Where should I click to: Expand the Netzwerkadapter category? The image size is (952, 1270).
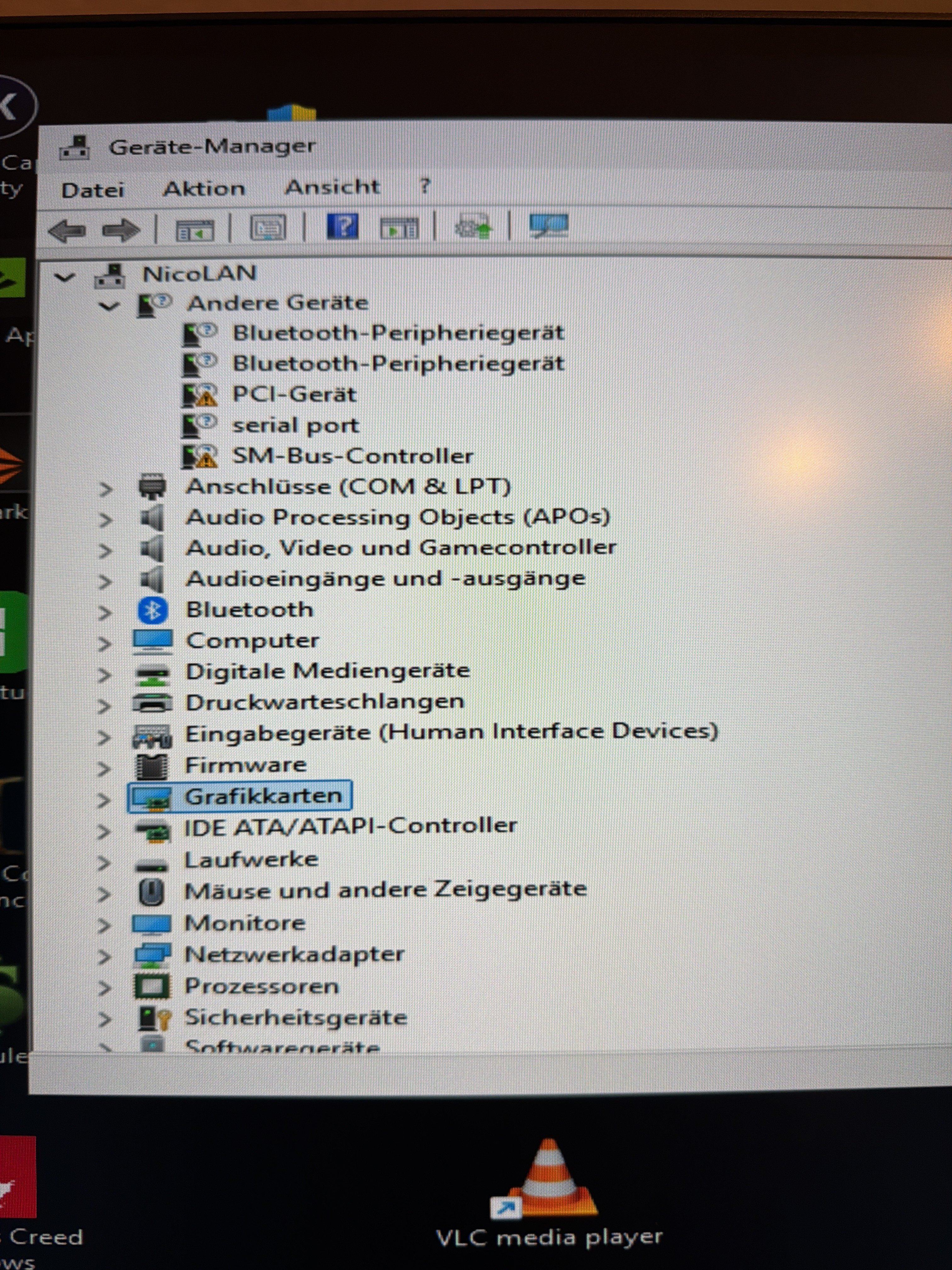coord(105,957)
